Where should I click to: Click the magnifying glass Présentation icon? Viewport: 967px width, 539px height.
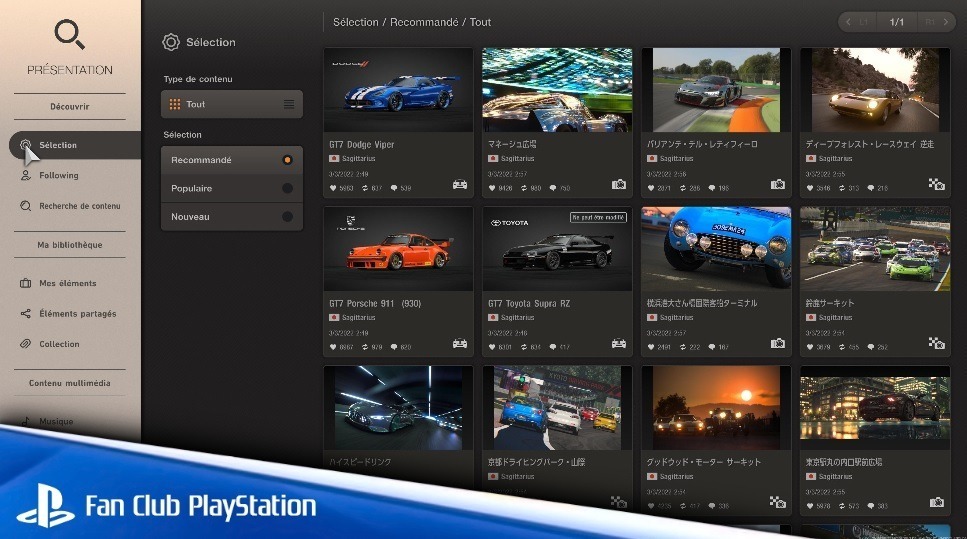click(x=69, y=34)
